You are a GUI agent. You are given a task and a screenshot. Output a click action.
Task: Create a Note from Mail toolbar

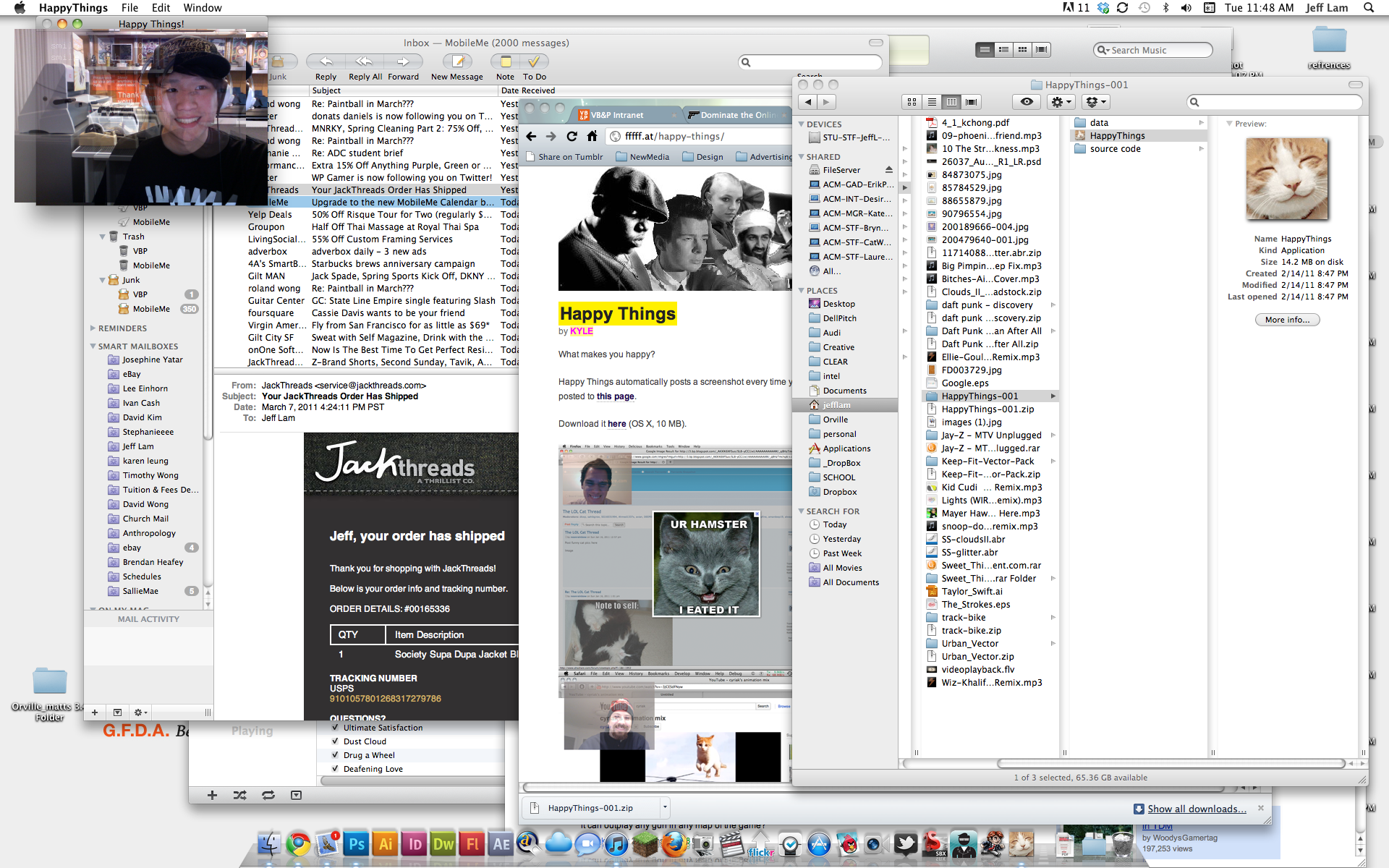(x=505, y=61)
